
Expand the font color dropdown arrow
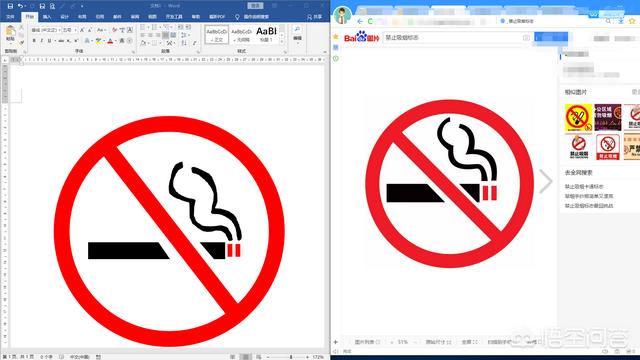(116, 41)
